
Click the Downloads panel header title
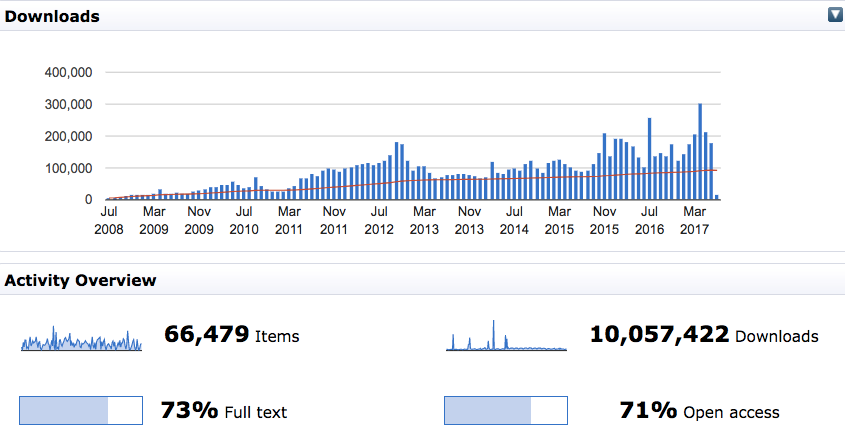point(52,16)
